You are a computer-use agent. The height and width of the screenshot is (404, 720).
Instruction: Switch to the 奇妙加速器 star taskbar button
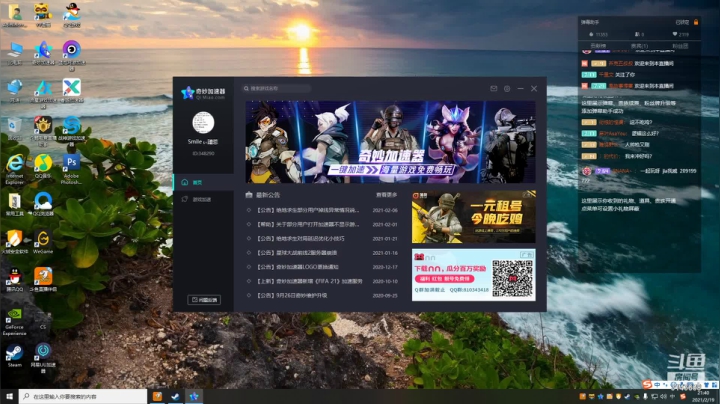[194, 396]
